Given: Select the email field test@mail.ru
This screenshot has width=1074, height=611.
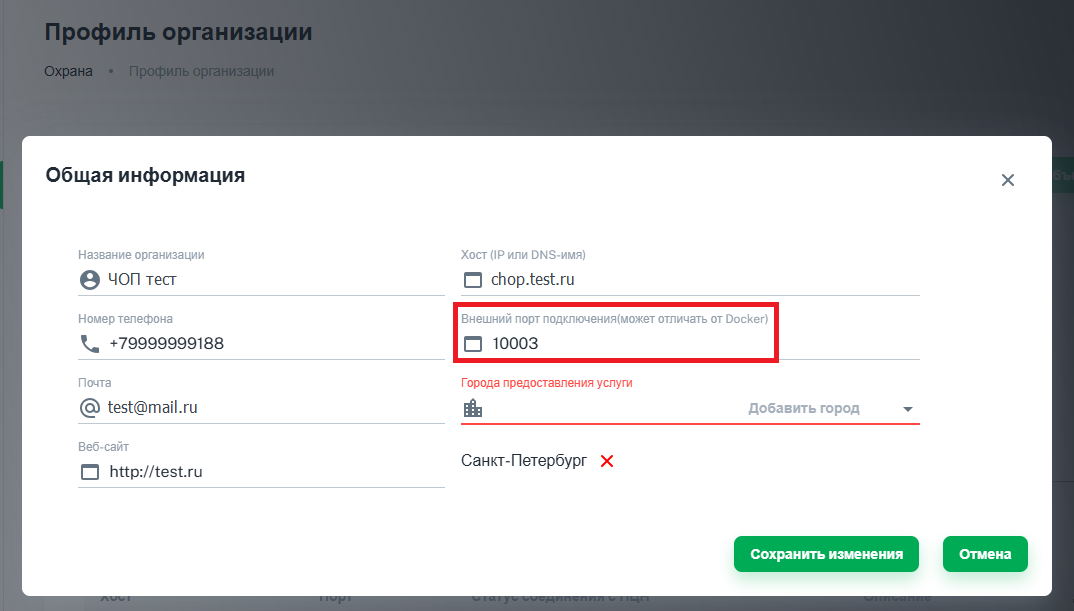Looking at the screenshot, I should coord(270,408).
